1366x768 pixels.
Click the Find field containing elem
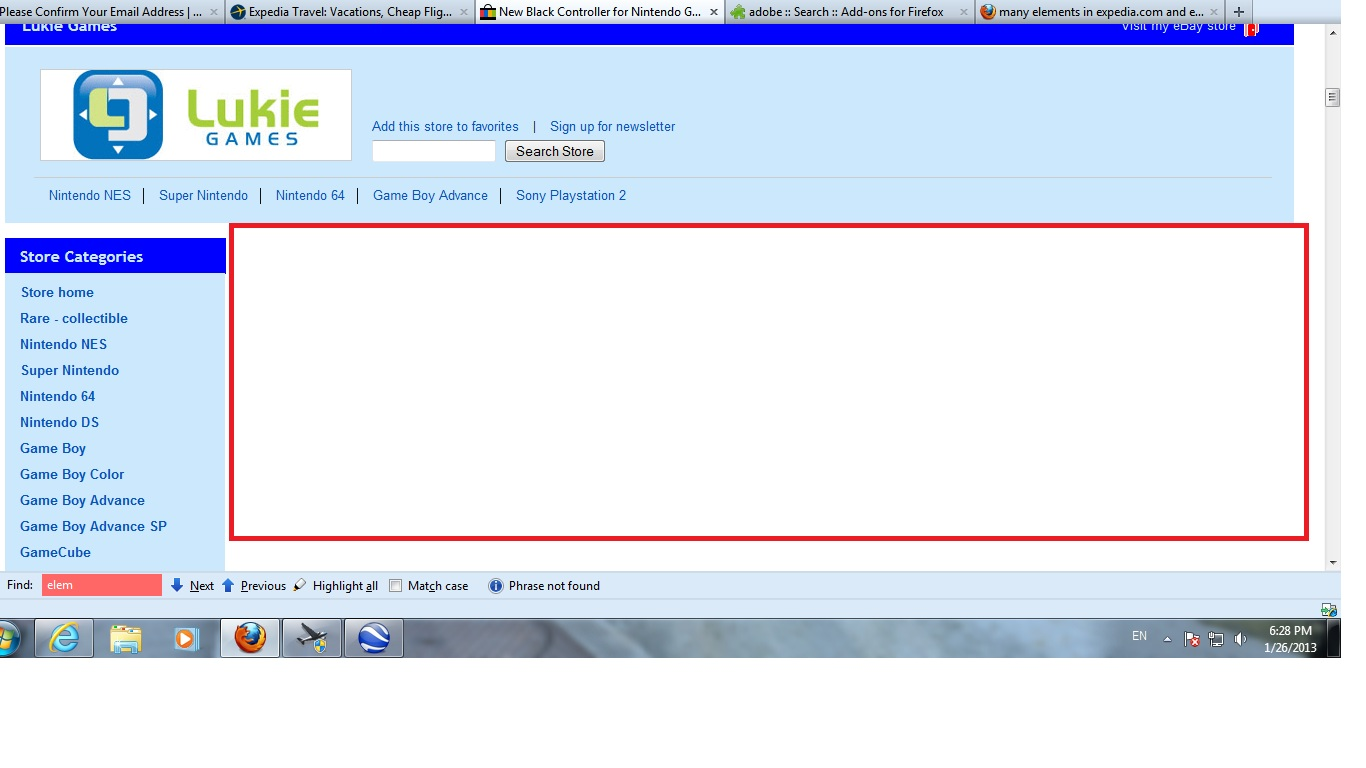tap(102, 585)
